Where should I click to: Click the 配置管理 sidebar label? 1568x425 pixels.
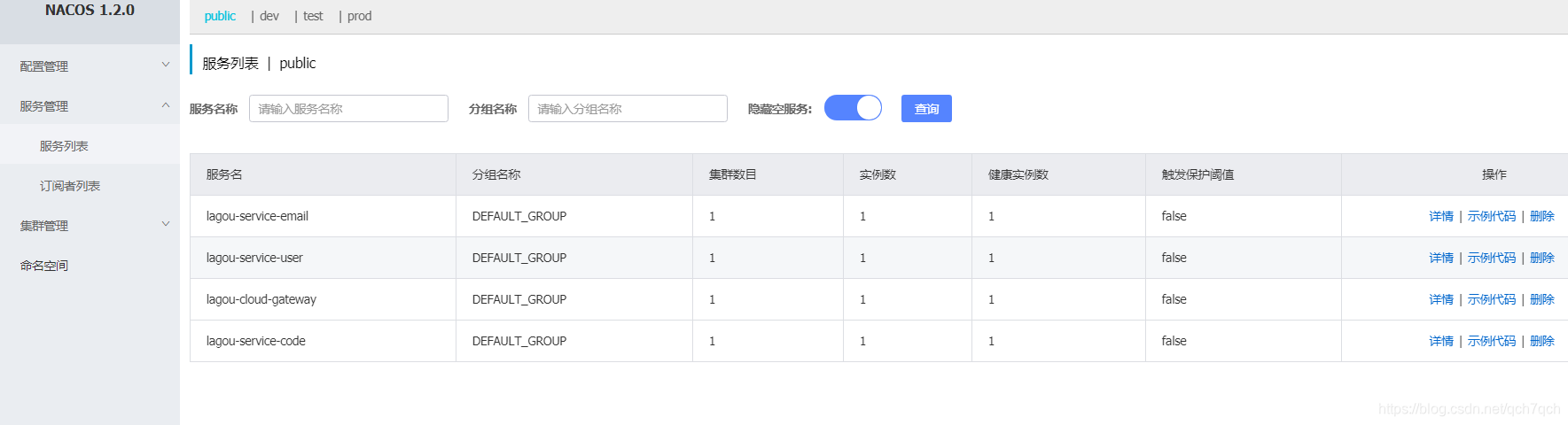pos(44,66)
